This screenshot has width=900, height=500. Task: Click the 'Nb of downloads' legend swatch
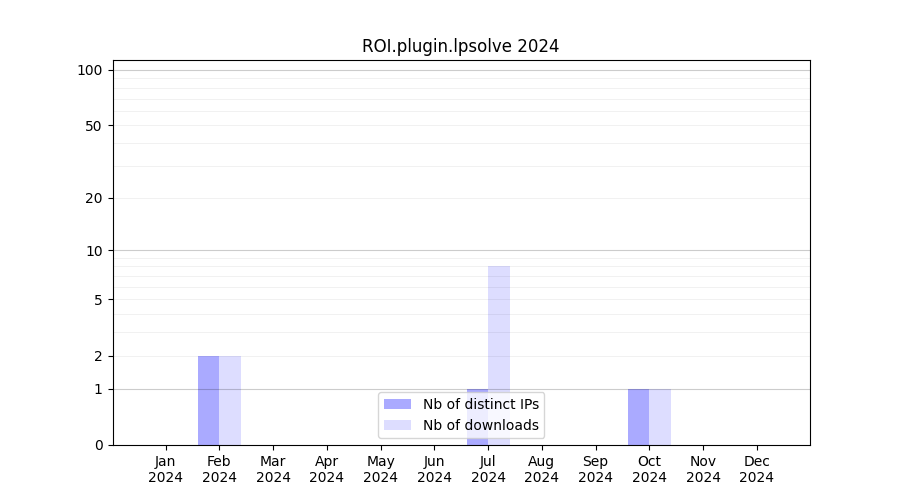(x=397, y=425)
